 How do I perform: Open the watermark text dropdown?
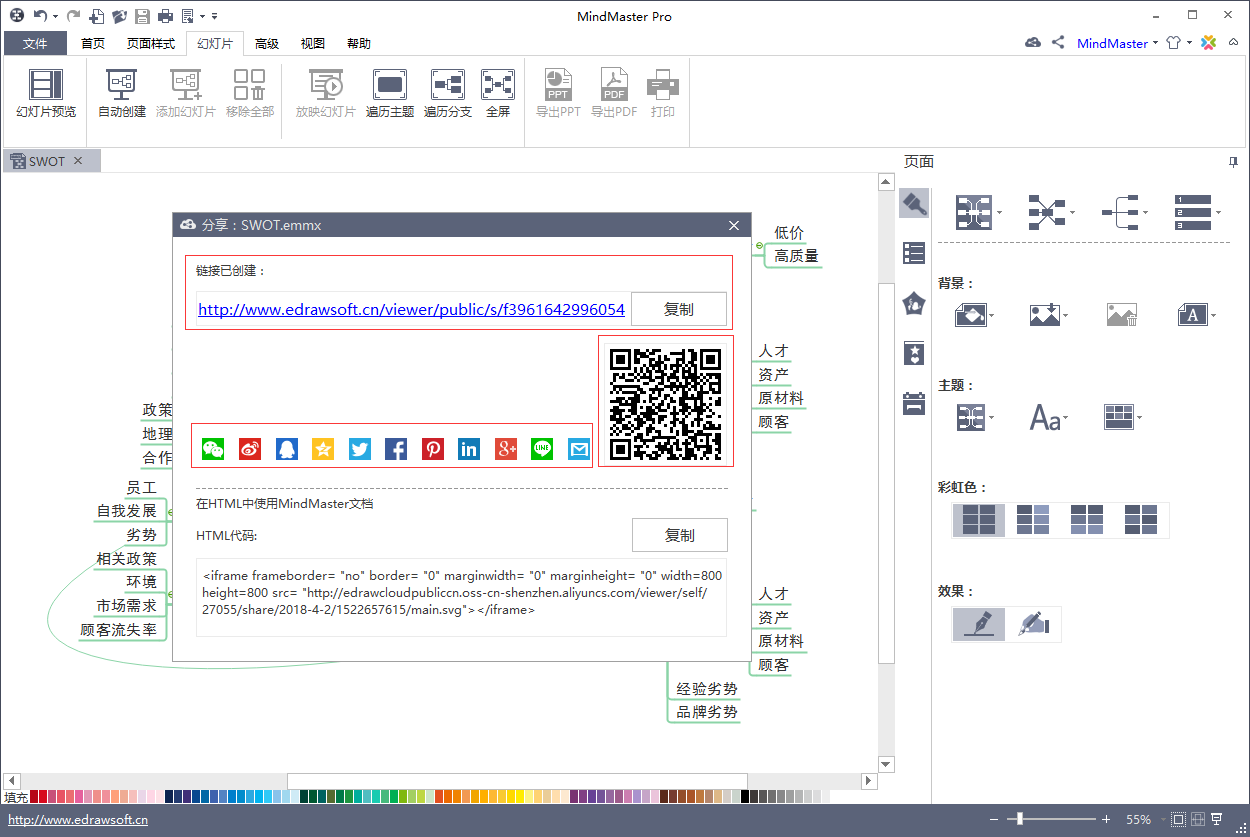[x=1196, y=315]
